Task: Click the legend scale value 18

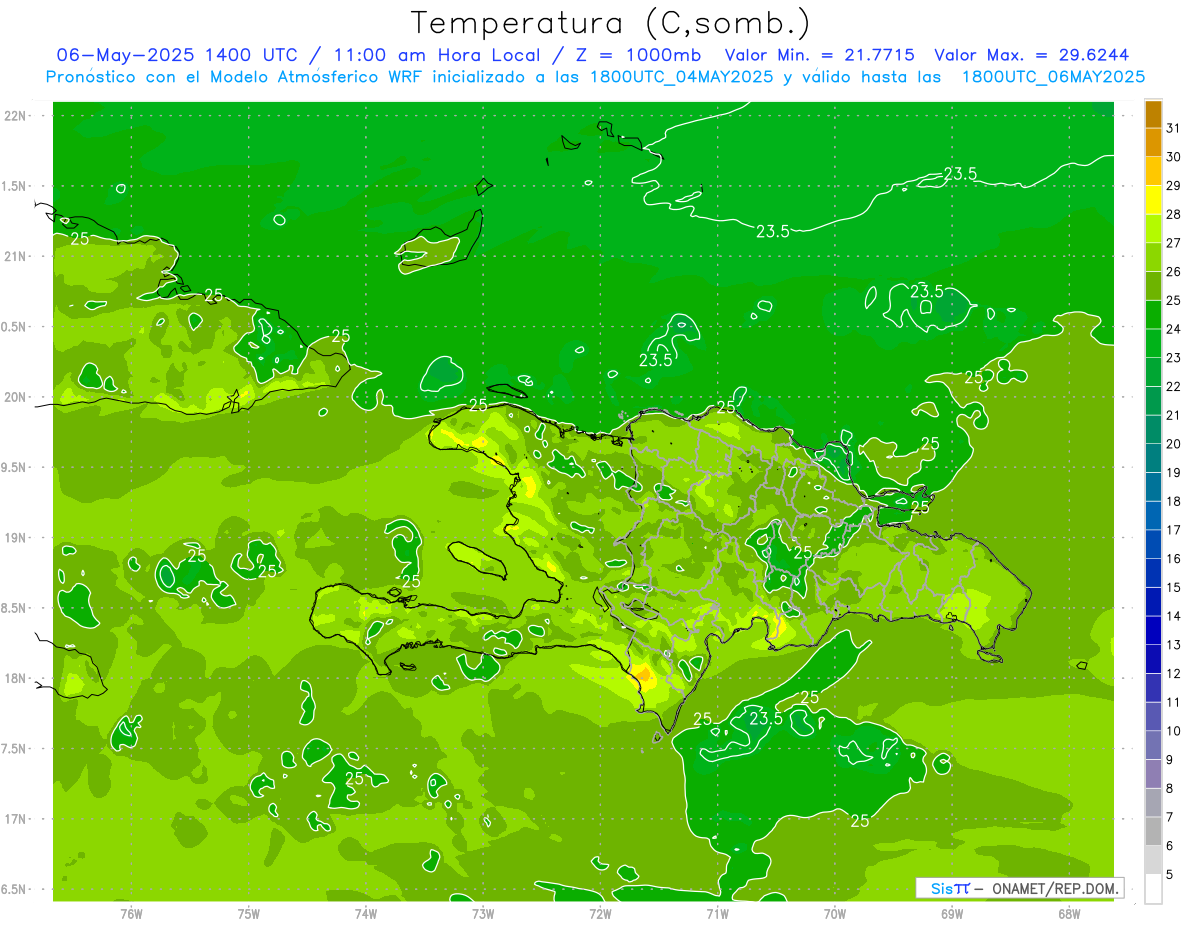Action: tap(1173, 502)
